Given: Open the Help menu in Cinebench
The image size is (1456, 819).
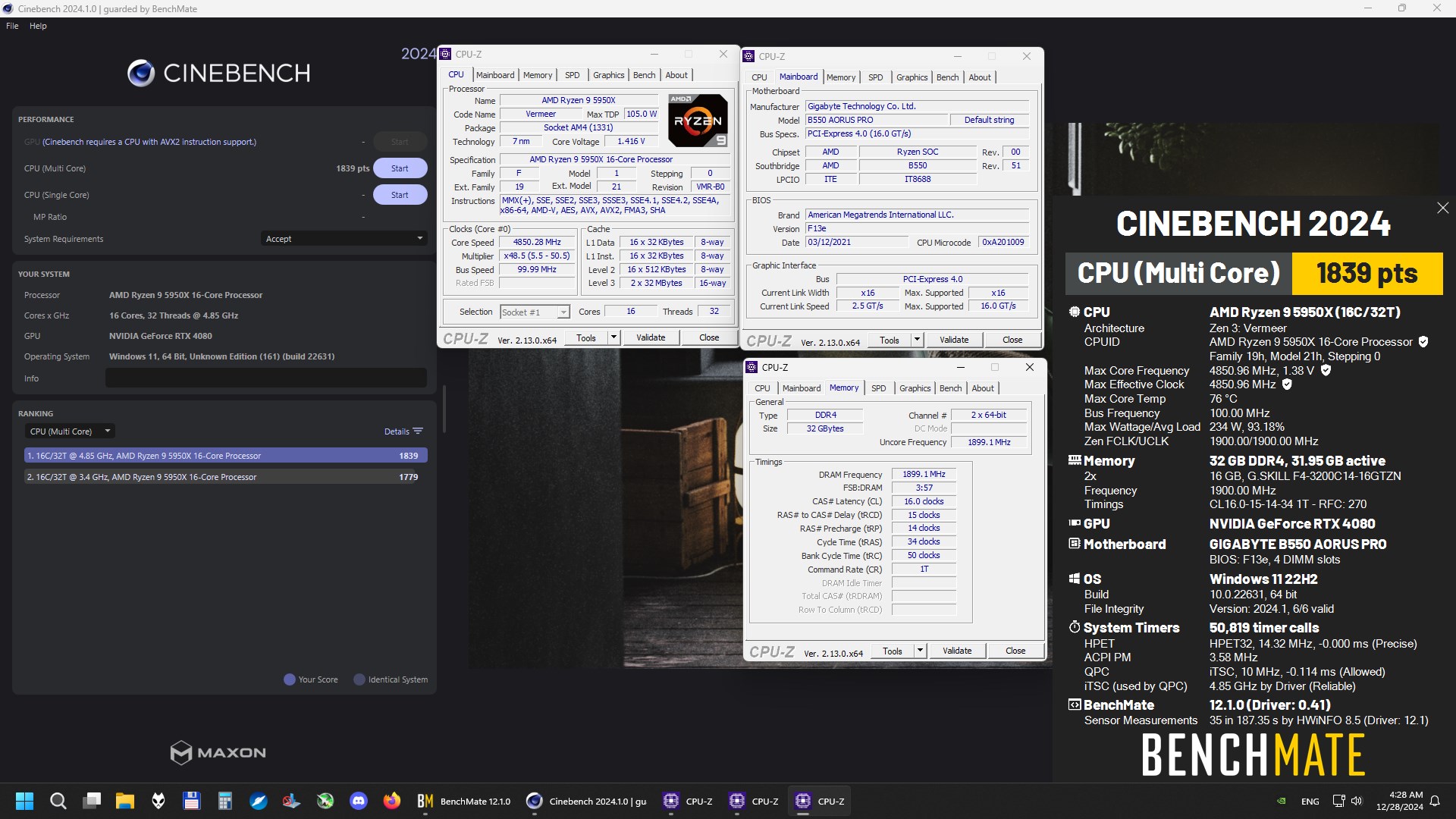Looking at the screenshot, I should pos(38,26).
